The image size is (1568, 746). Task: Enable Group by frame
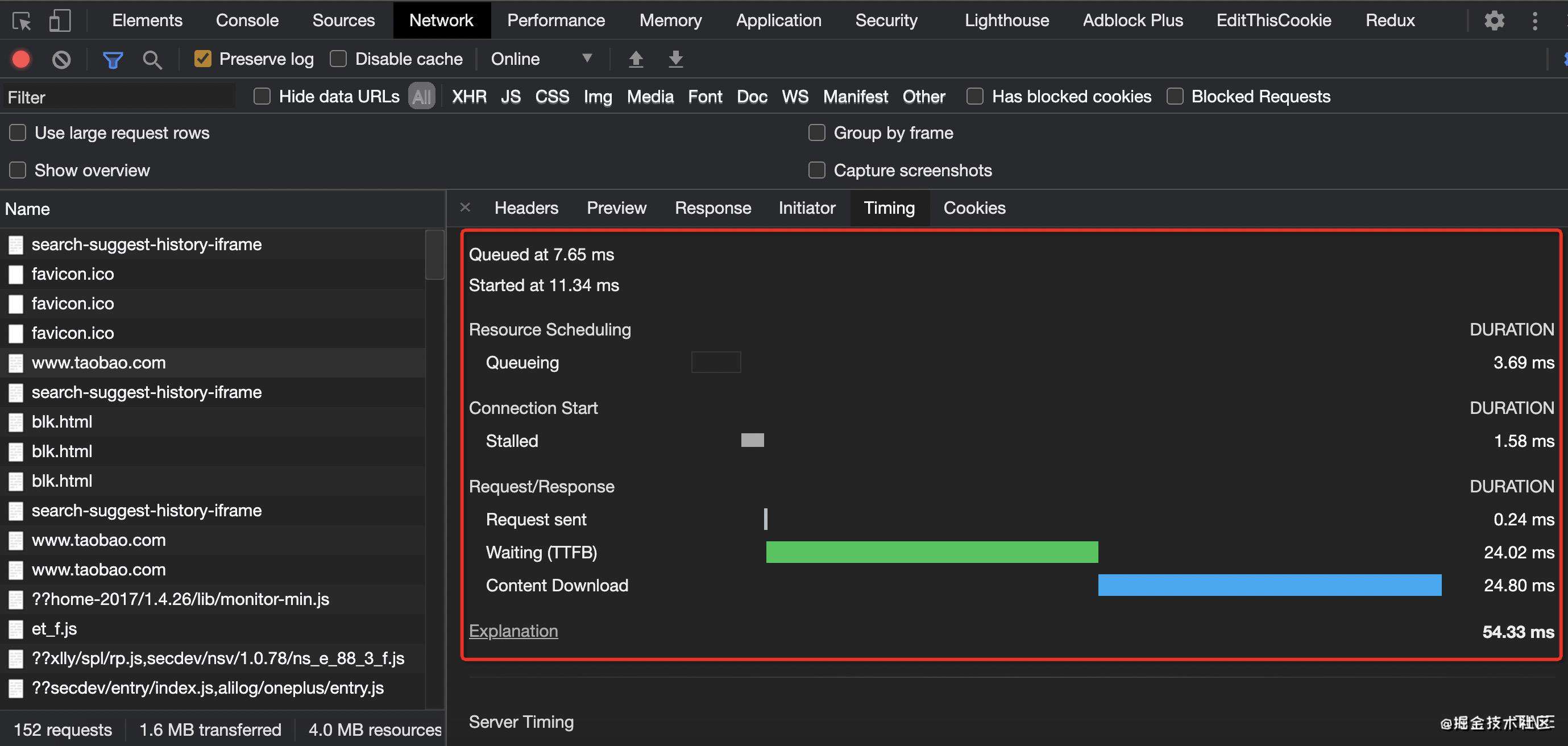pyautogui.click(x=816, y=132)
